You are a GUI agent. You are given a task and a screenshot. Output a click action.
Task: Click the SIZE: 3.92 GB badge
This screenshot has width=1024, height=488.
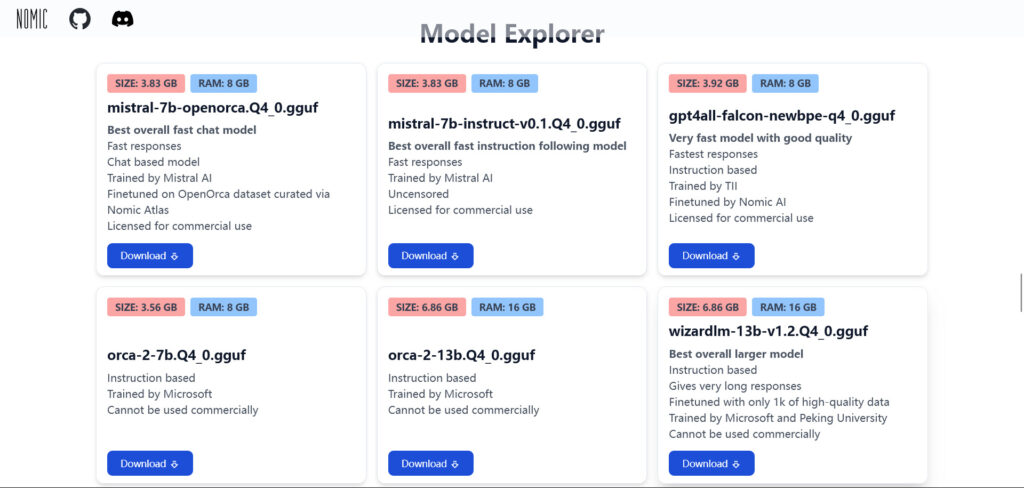(708, 83)
